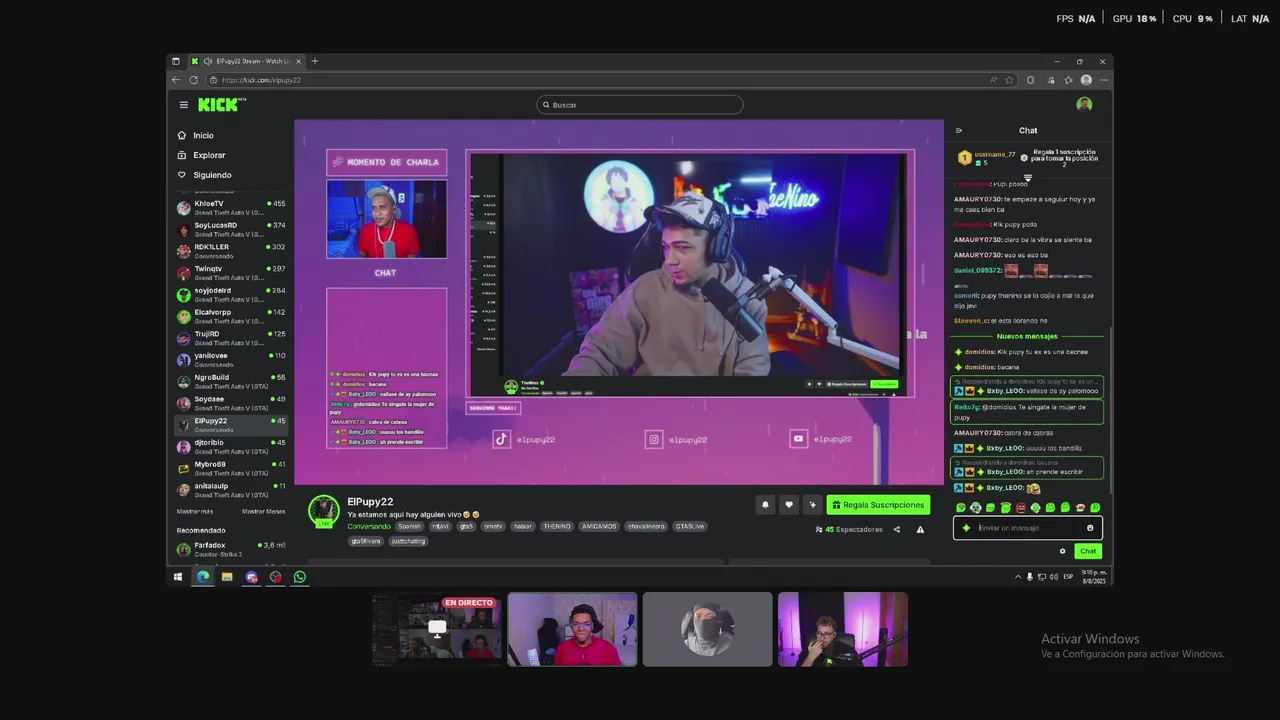This screenshot has width=1280, height=720.
Task: Share the stream via share icon
Action: (896, 530)
